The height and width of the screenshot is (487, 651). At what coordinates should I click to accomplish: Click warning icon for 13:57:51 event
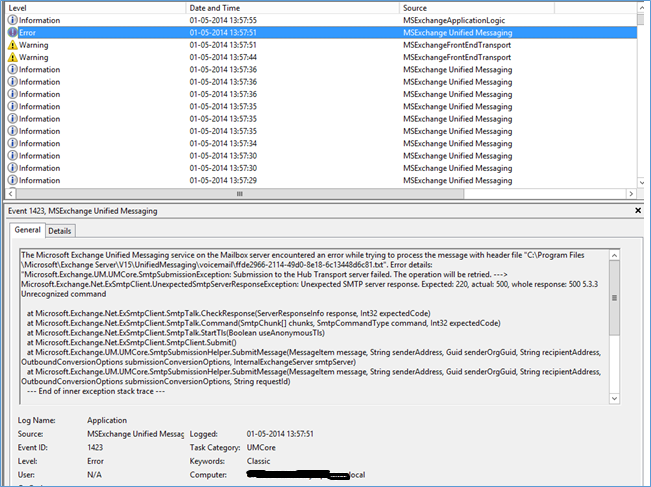12,45
